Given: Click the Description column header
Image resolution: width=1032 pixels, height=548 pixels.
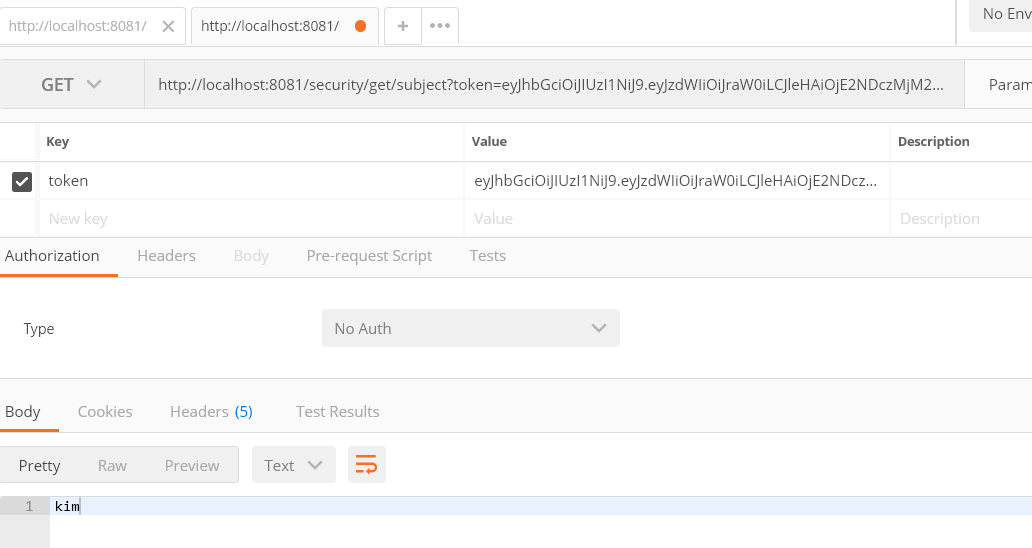Looking at the screenshot, I should point(933,141).
